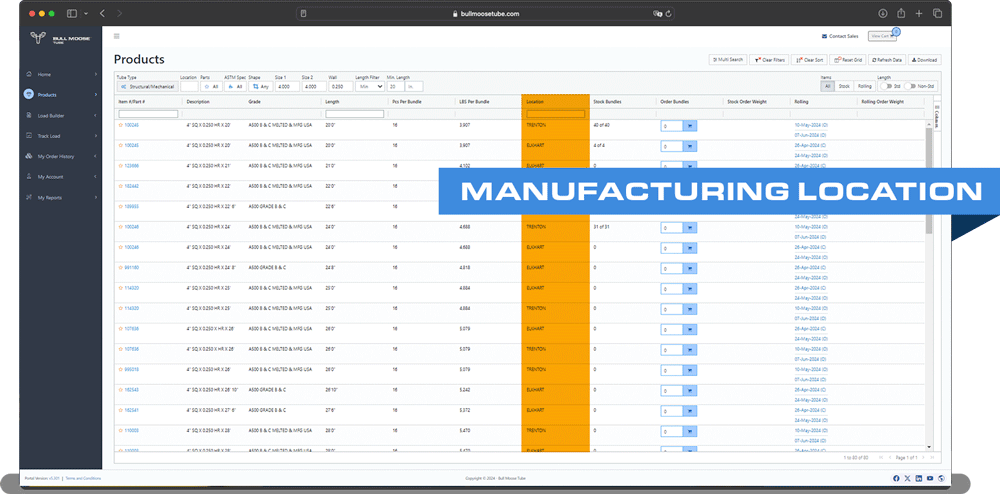The height and width of the screenshot is (494, 1000).
Task: Select the Stock items filter option
Action: [844, 86]
